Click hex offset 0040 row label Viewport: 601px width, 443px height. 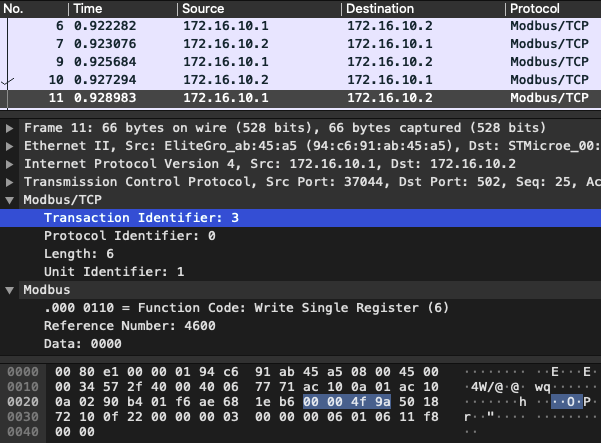[x=23, y=432]
